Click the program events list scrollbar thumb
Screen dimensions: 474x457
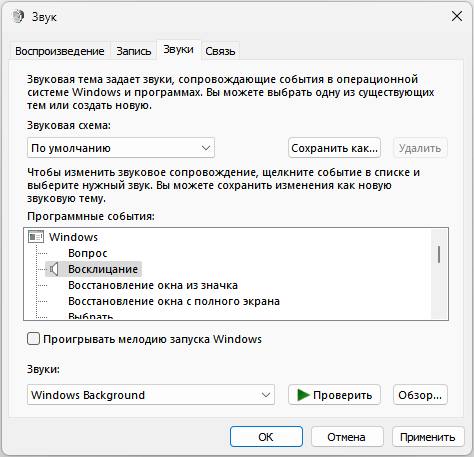click(439, 254)
